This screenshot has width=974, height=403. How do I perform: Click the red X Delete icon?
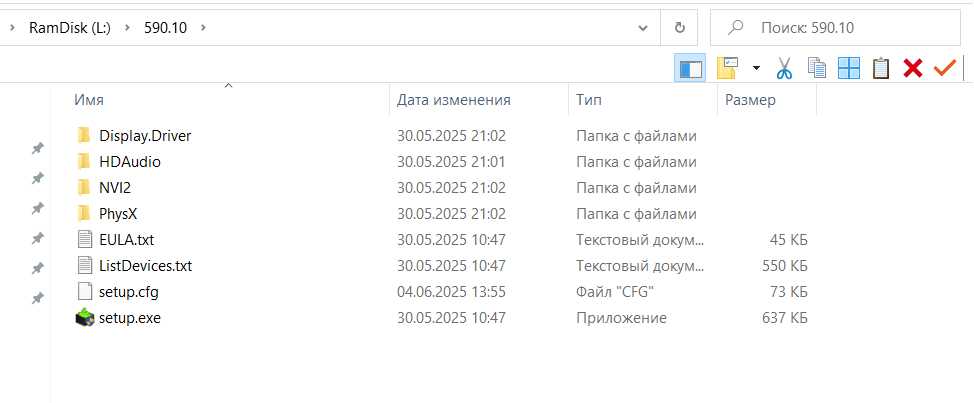tap(913, 68)
